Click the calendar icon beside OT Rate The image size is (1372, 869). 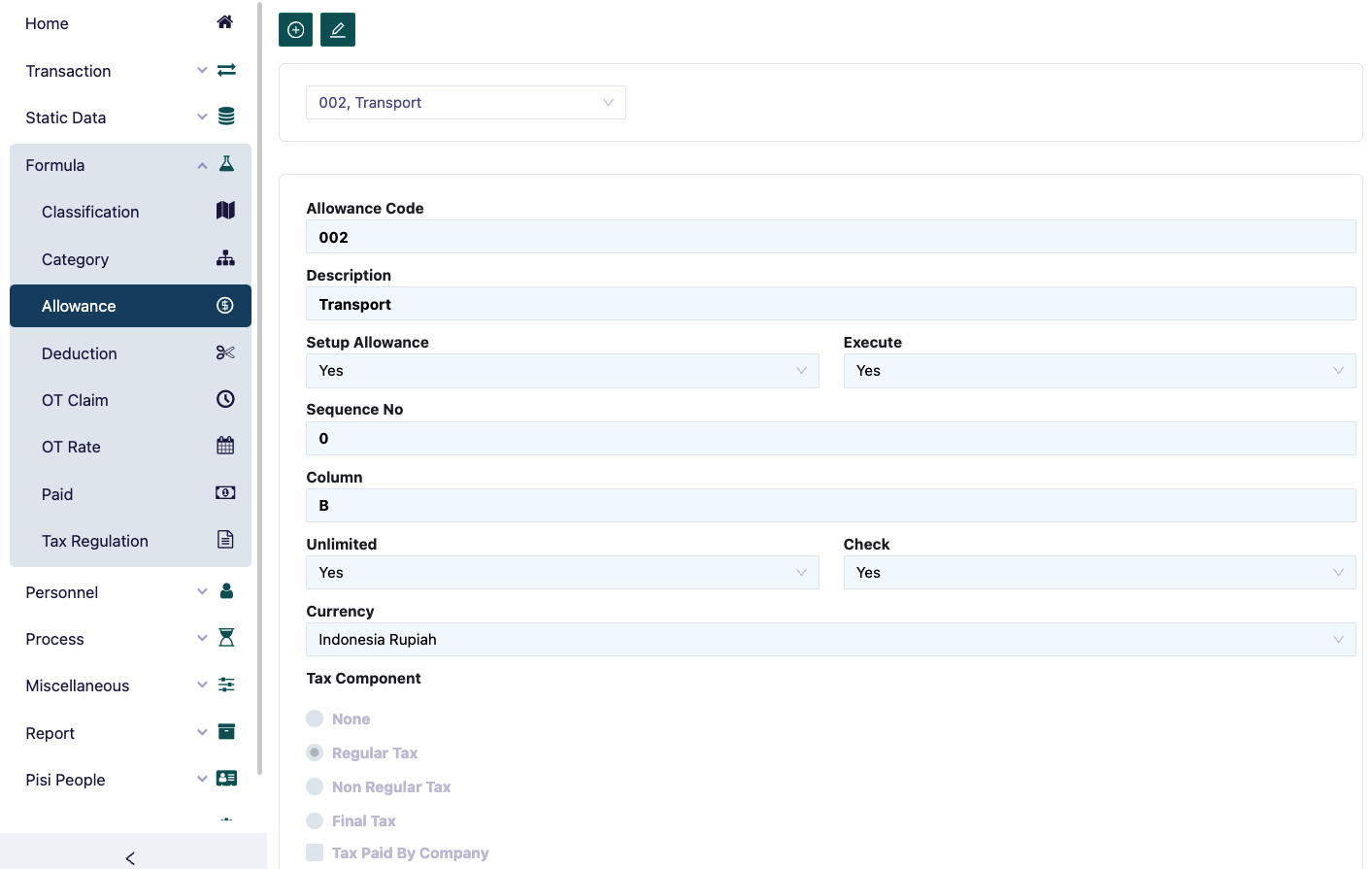pos(224,445)
